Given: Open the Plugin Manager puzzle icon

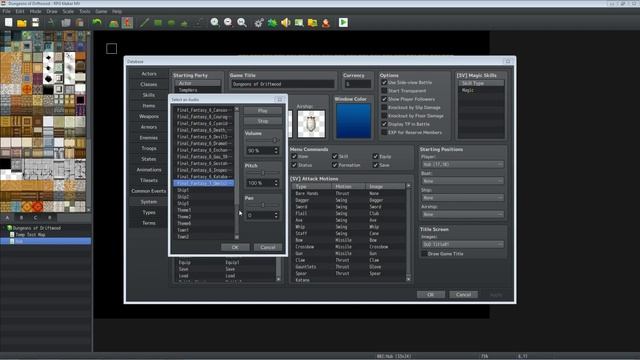Looking at the screenshot, I should coord(272,22).
